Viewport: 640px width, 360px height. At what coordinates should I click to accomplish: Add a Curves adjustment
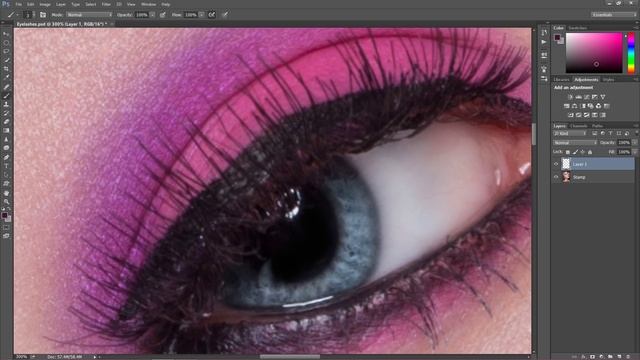click(587, 97)
